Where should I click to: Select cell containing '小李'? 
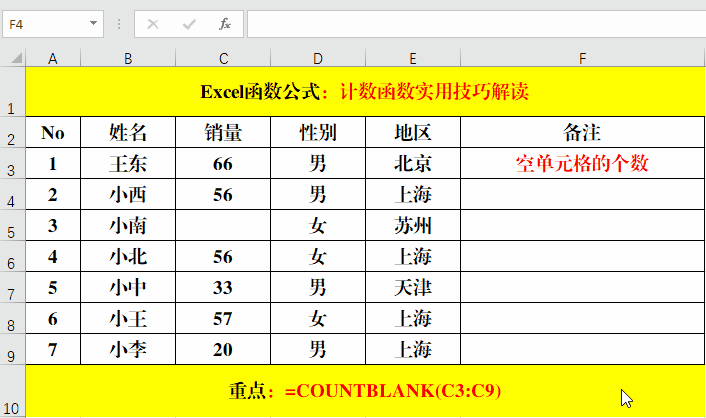[128, 350]
